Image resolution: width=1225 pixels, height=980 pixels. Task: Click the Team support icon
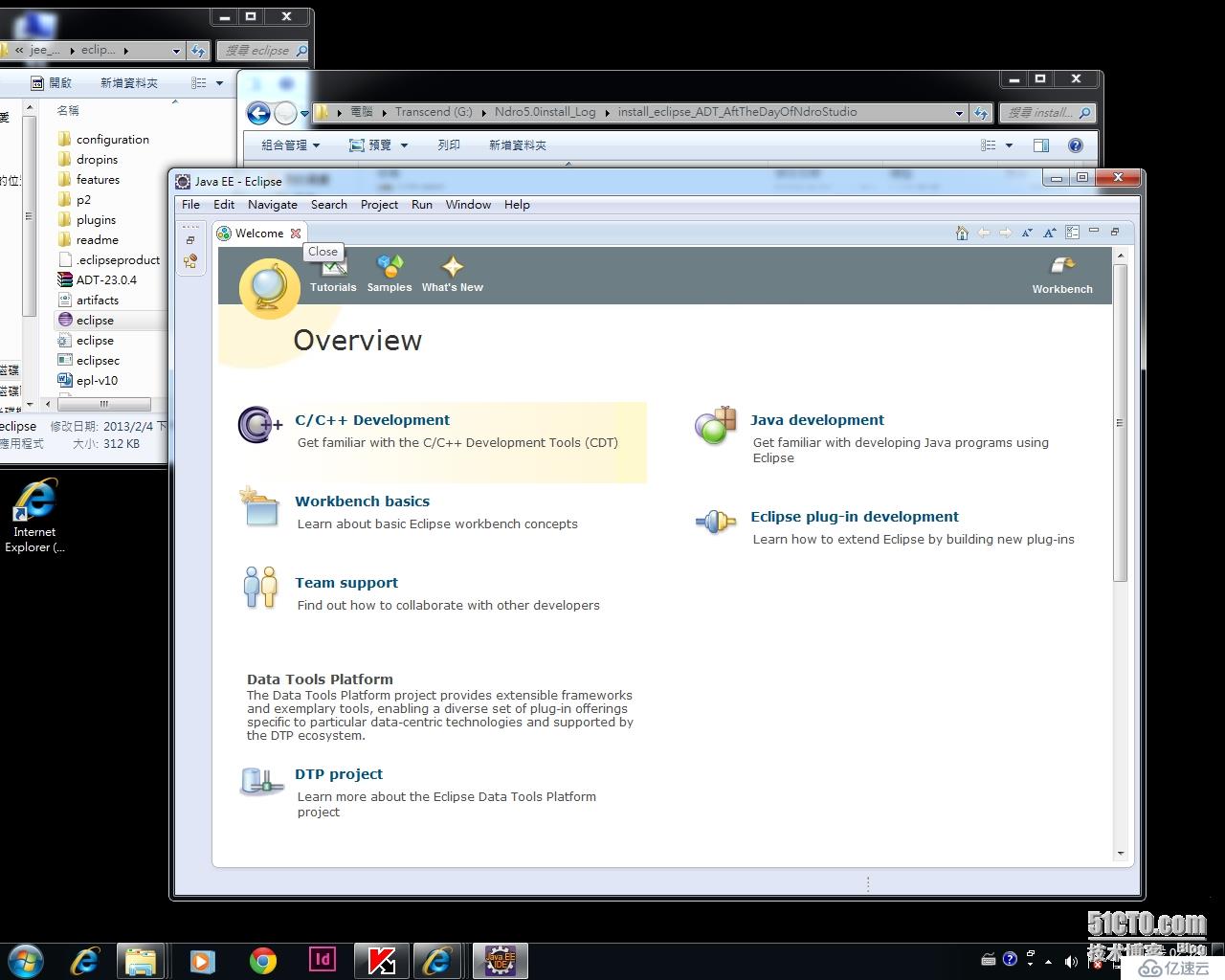(x=260, y=587)
